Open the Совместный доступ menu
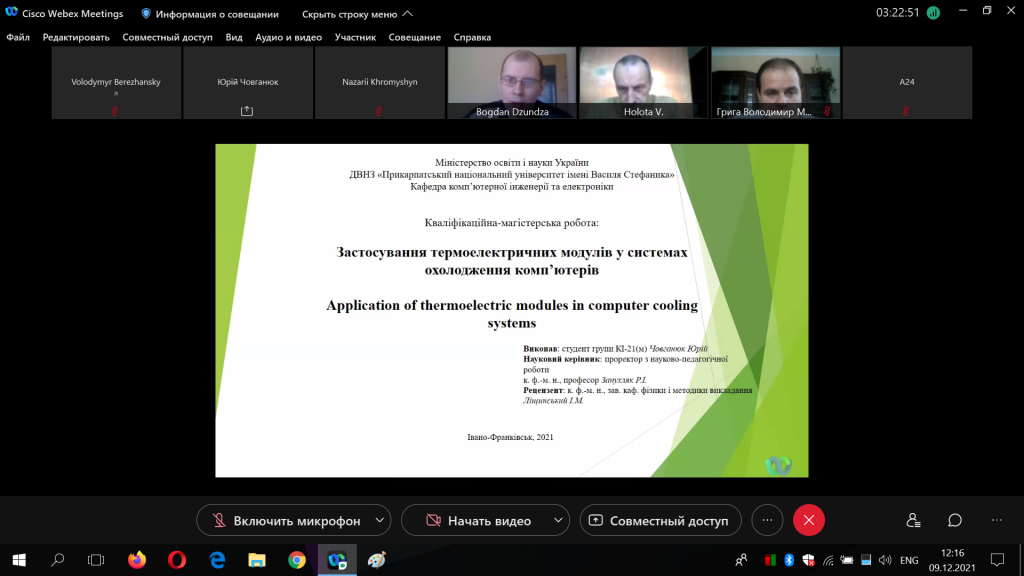This screenshot has height=576, width=1024. [x=167, y=37]
